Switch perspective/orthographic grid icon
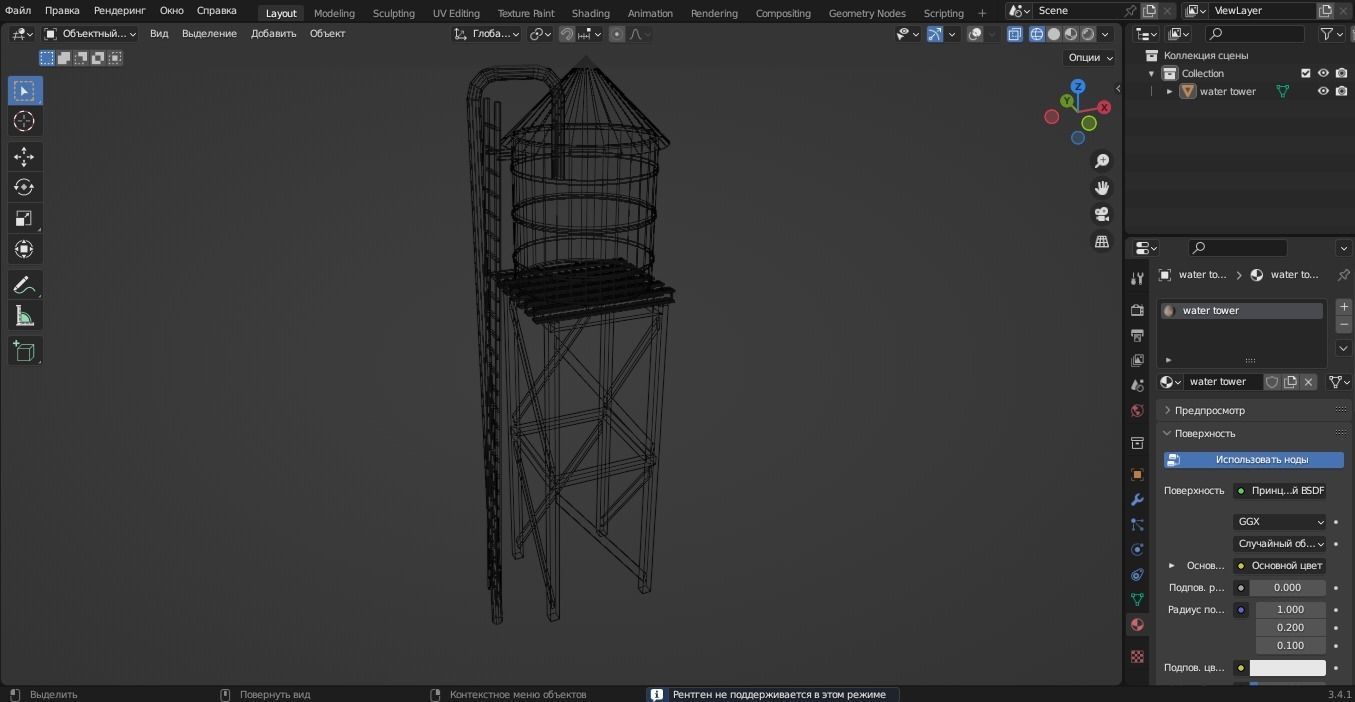This screenshot has height=702, width=1355. pyautogui.click(x=1102, y=242)
